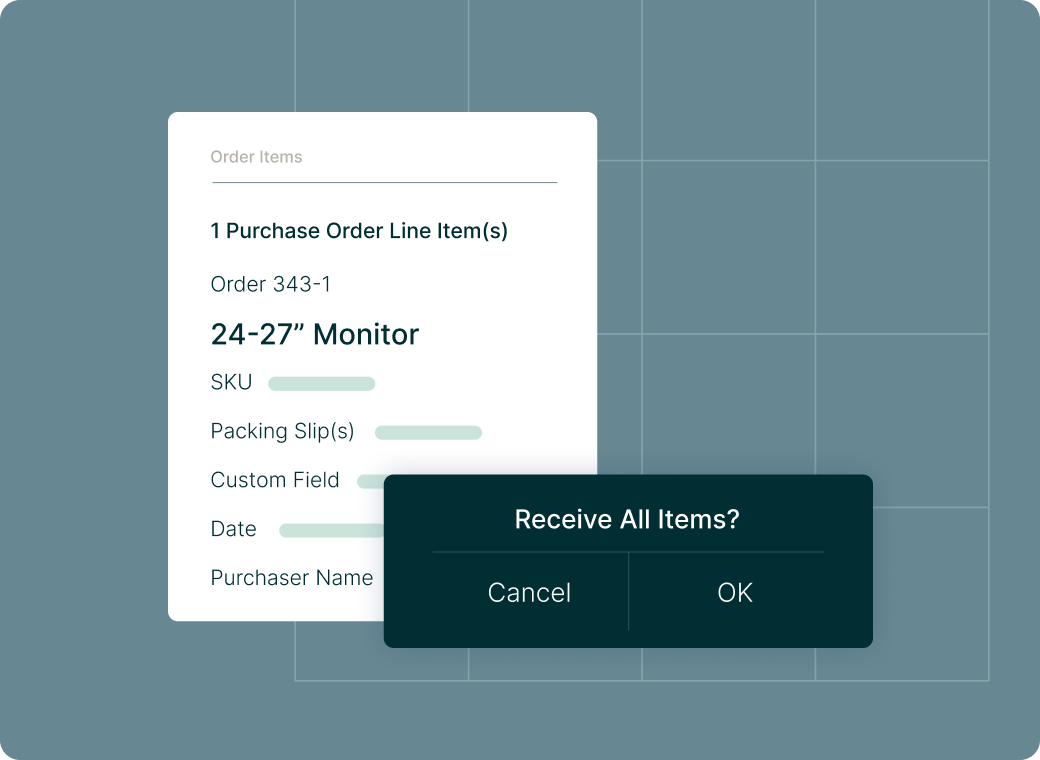
Task: Click the Date label
Action: (233, 529)
